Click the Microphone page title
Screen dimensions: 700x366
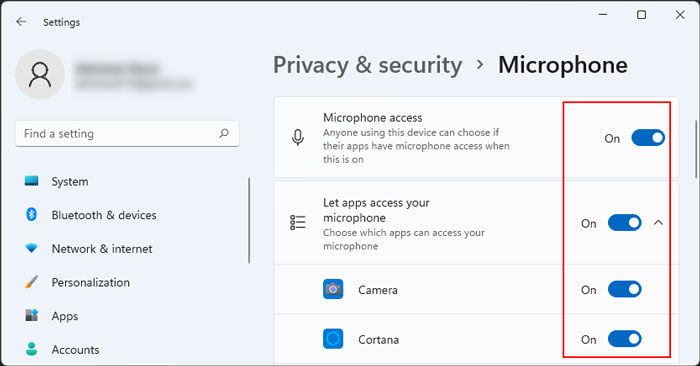point(563,65)
